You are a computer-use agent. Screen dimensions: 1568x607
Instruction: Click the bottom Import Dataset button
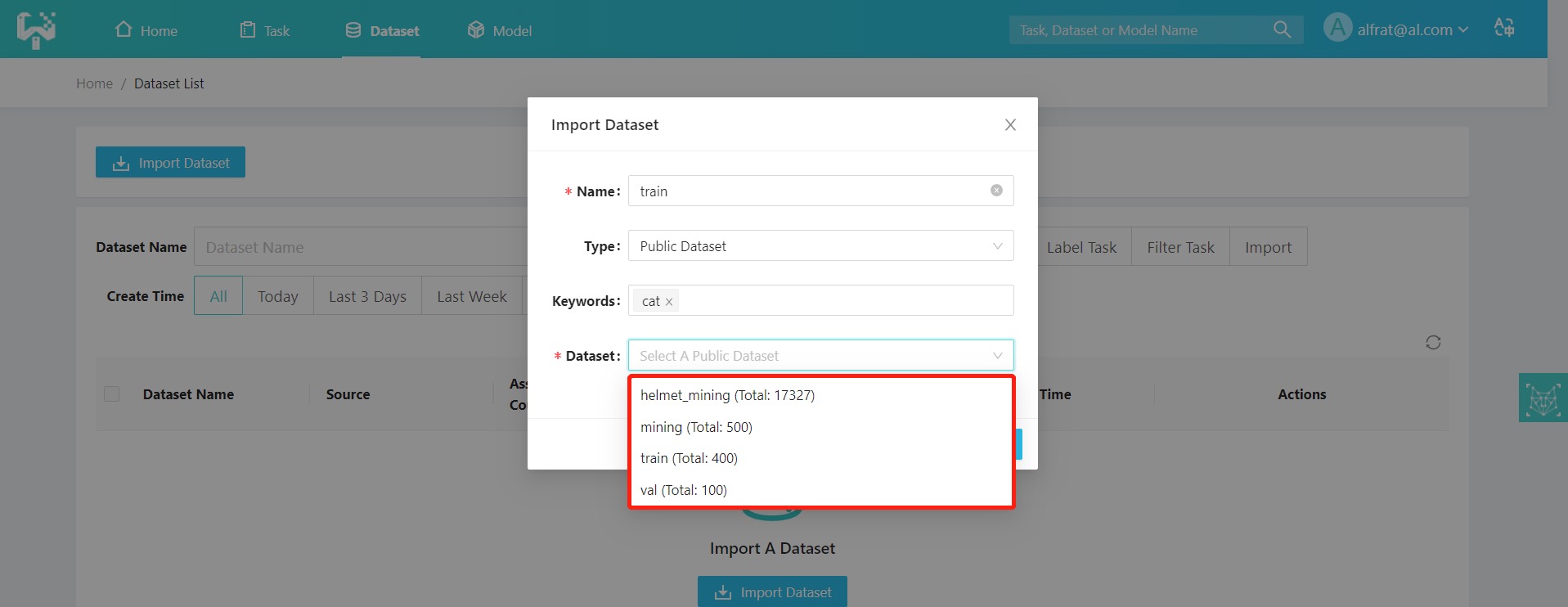772,591
